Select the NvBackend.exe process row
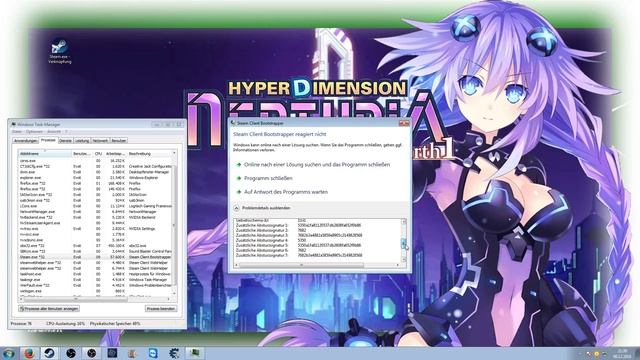This screenshot has width=640, height=360. tap(95, 218)
